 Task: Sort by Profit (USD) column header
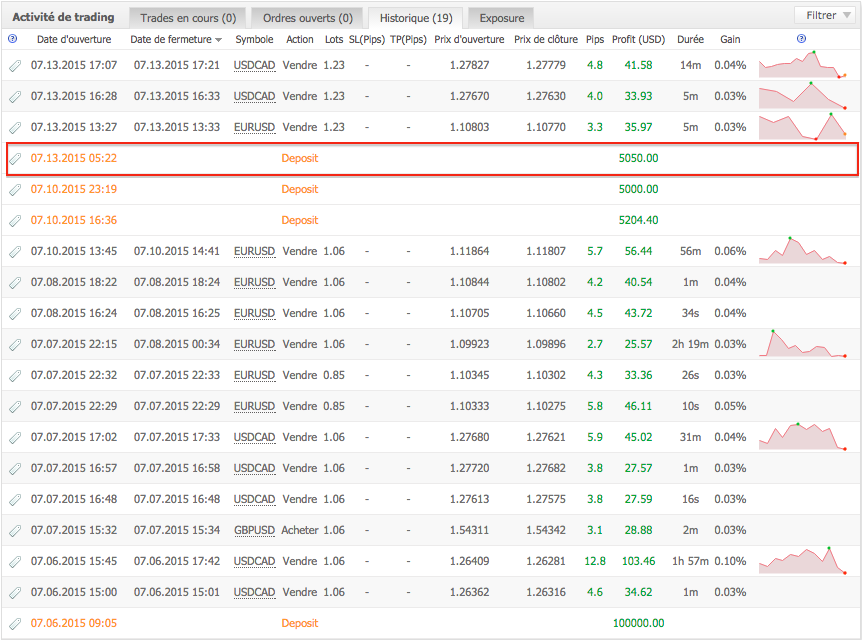click(638, 39)
